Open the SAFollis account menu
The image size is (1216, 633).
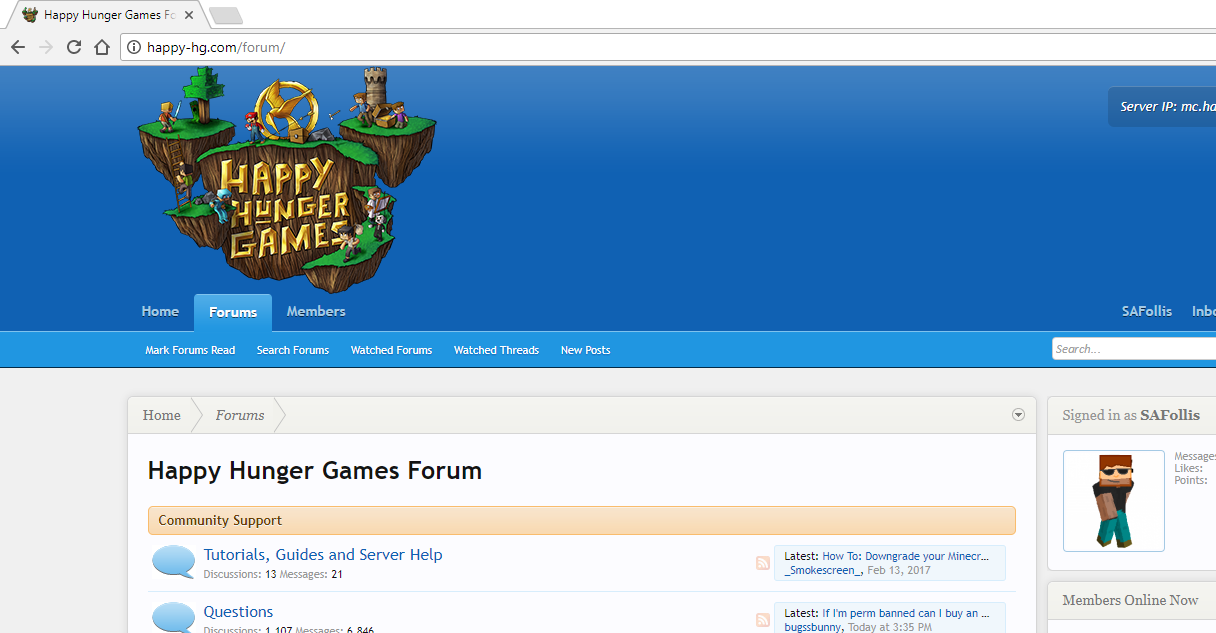(1147, 311)
